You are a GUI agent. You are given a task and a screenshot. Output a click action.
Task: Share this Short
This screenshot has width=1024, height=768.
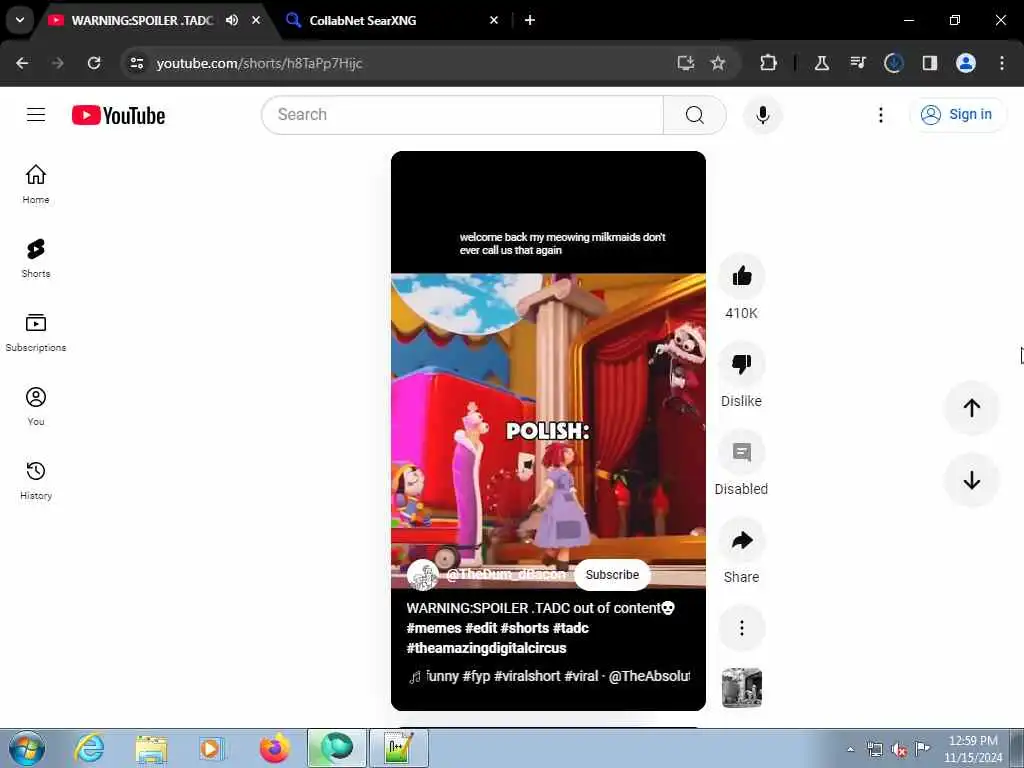(x=741, y=540)
